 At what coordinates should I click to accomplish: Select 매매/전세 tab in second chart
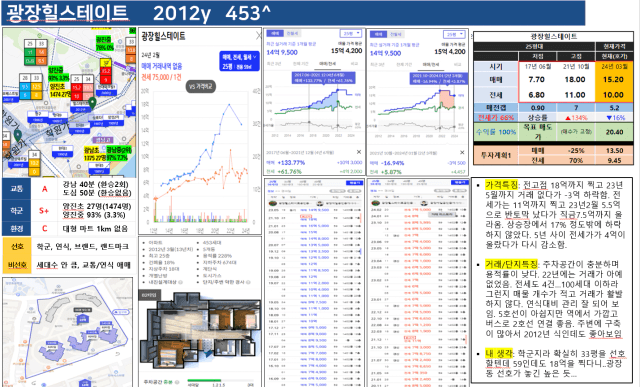tap(431, 65)
